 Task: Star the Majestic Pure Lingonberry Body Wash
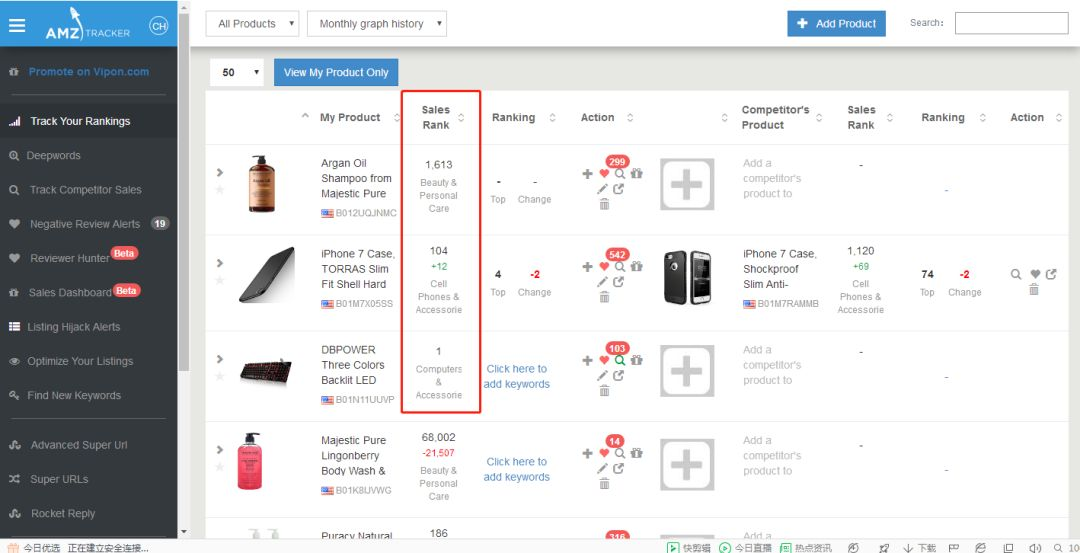tap(220, 467)
